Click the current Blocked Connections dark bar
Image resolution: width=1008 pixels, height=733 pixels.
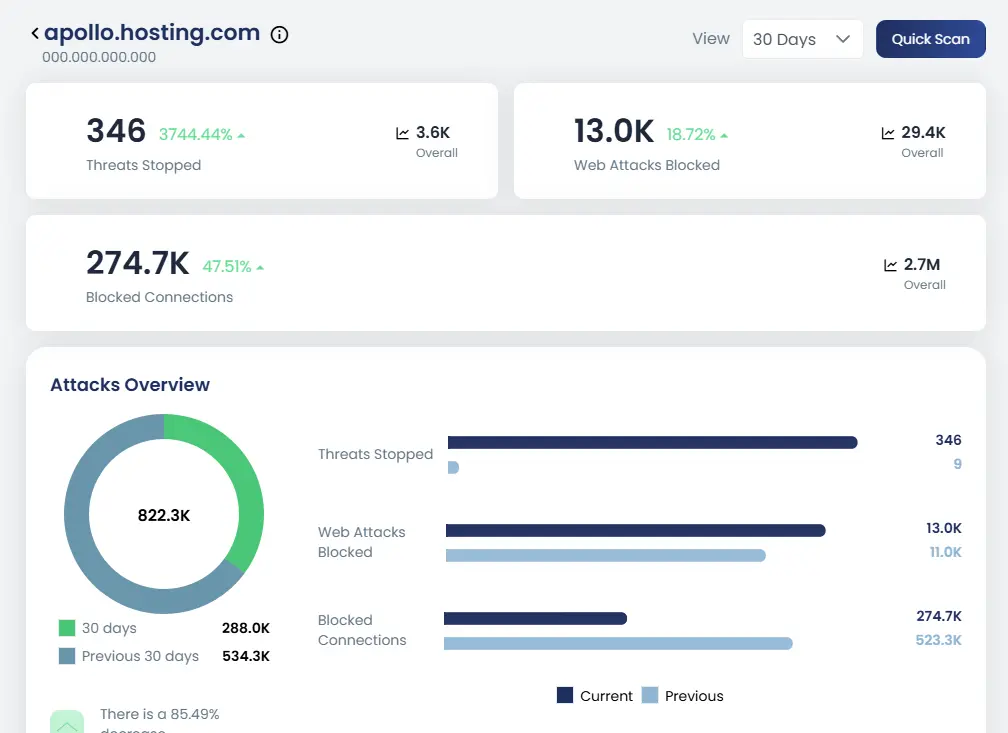click(536, 619)
